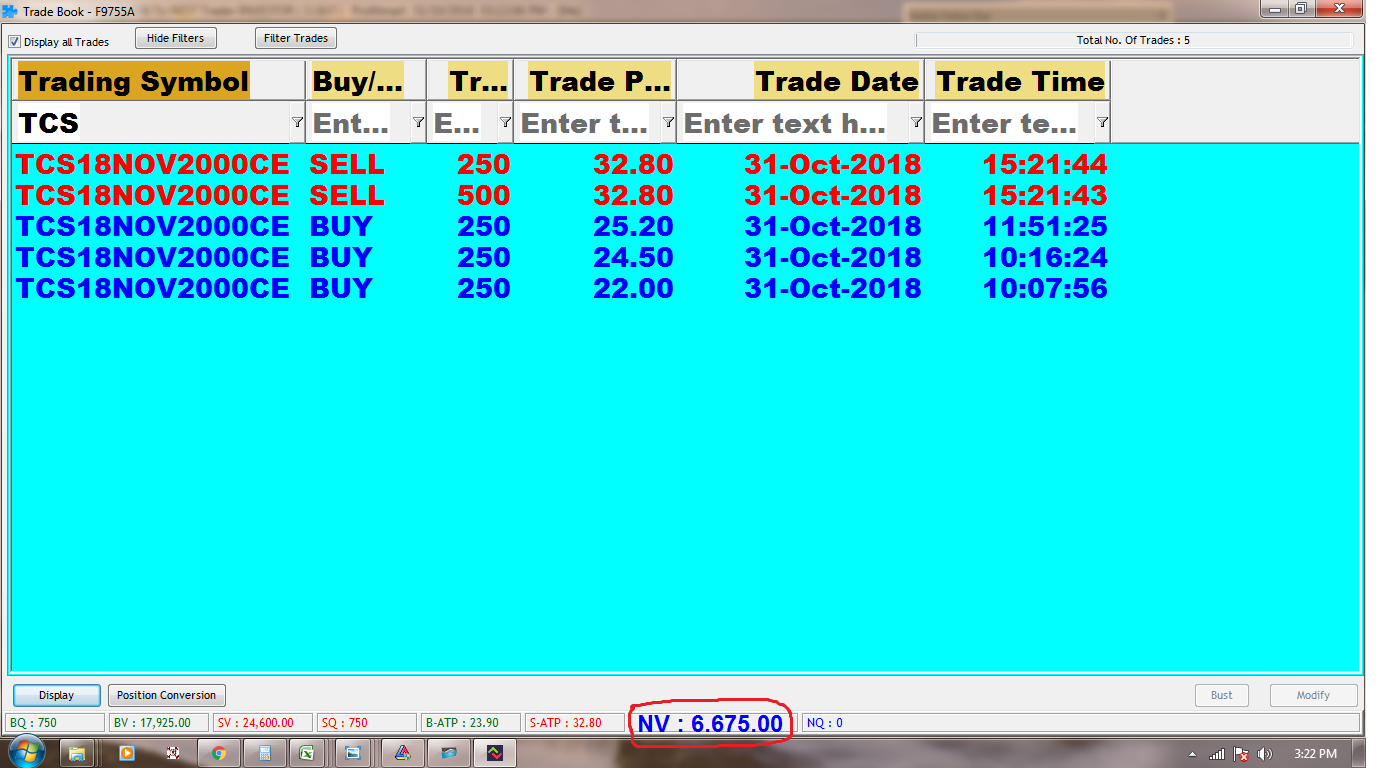Sort by Trade Date column header
Image resolution: width=1380 pixels, height=768 pixels.
click(x=800, y=81)
